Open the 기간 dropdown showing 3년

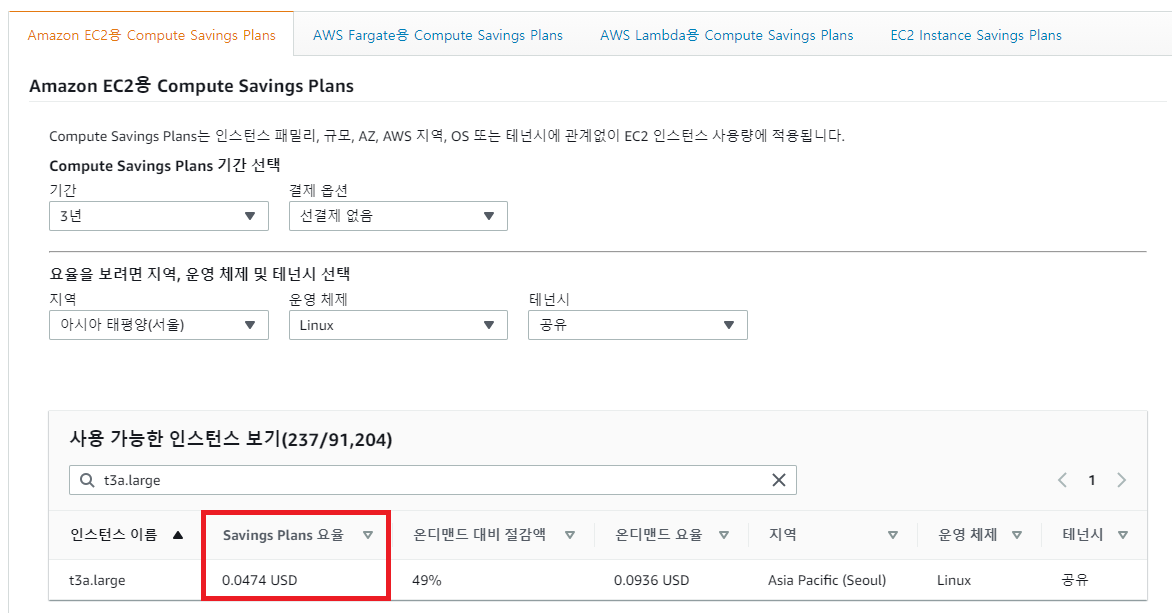point(158,216)
